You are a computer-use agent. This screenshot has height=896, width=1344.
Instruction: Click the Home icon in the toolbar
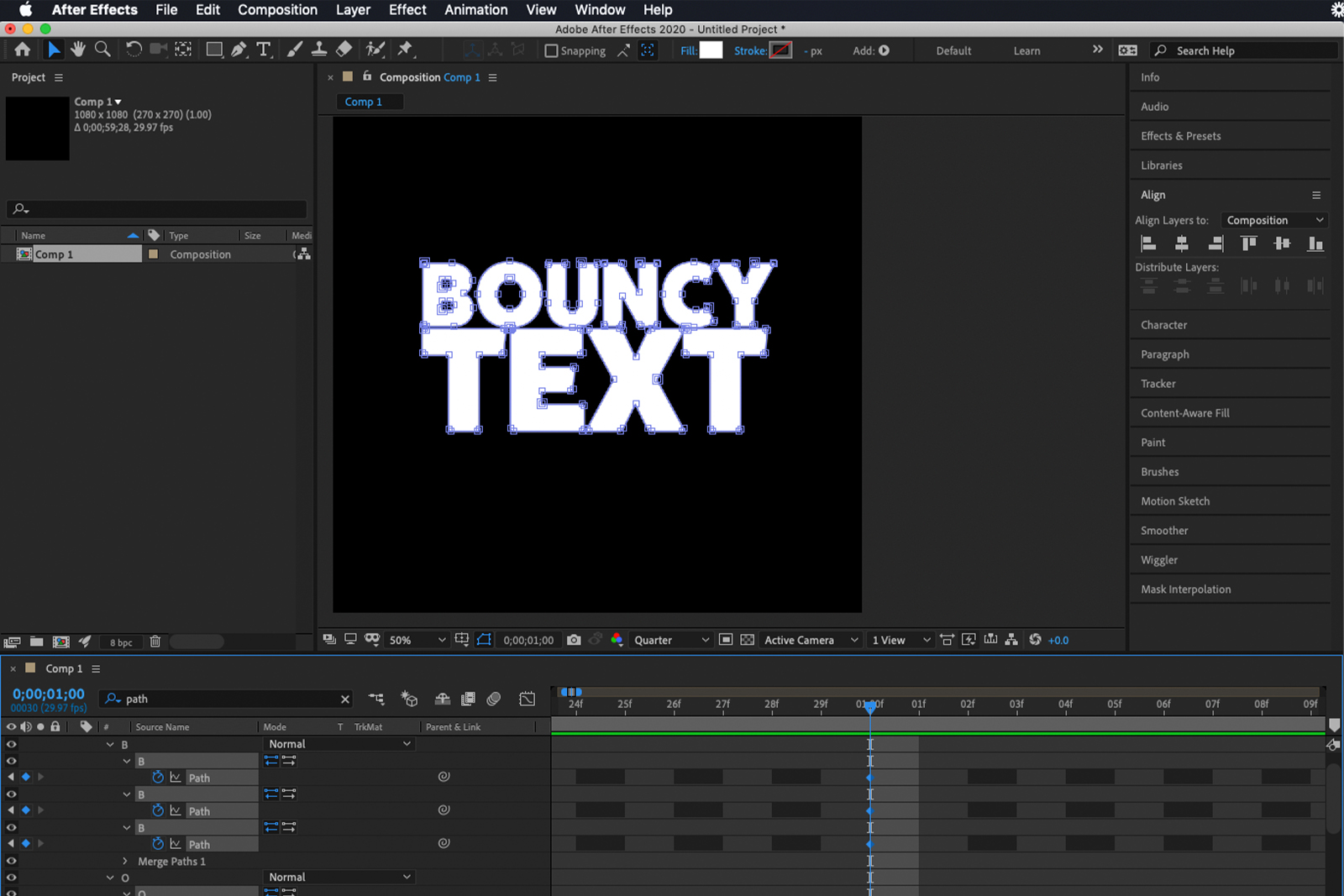point(23,50)
